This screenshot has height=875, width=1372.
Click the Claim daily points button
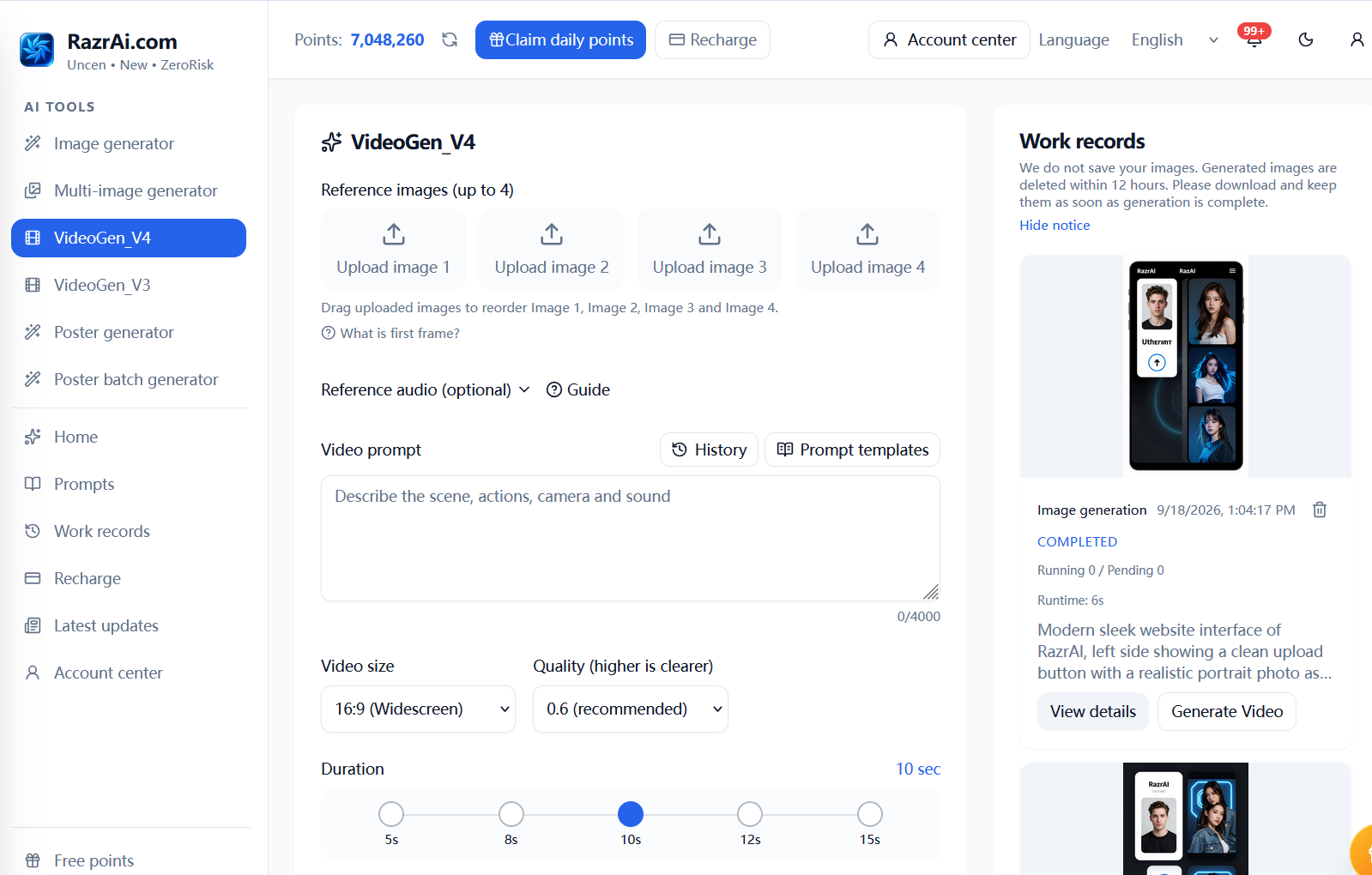tap(560, 39)
